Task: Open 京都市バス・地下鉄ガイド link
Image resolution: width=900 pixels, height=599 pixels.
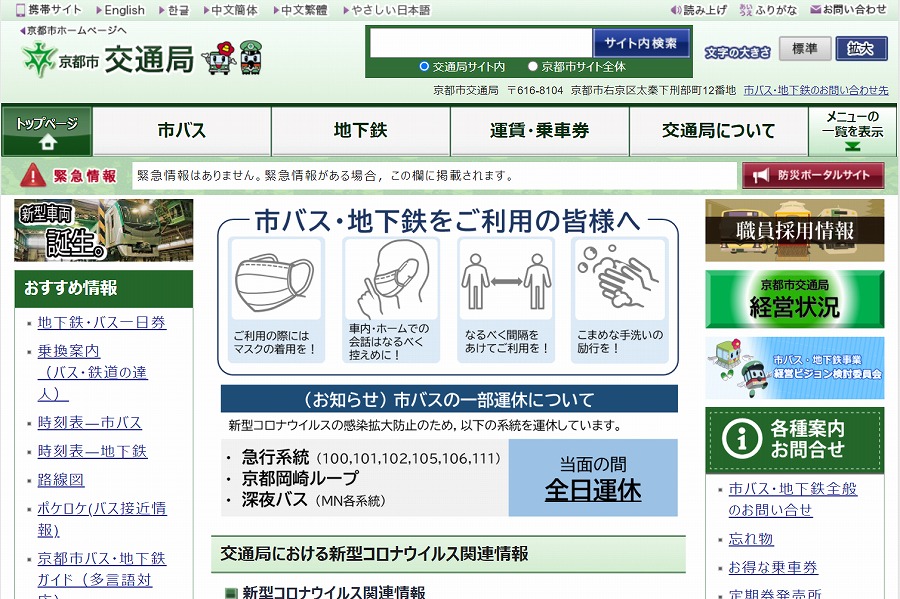Action: (x=102, y=575)
